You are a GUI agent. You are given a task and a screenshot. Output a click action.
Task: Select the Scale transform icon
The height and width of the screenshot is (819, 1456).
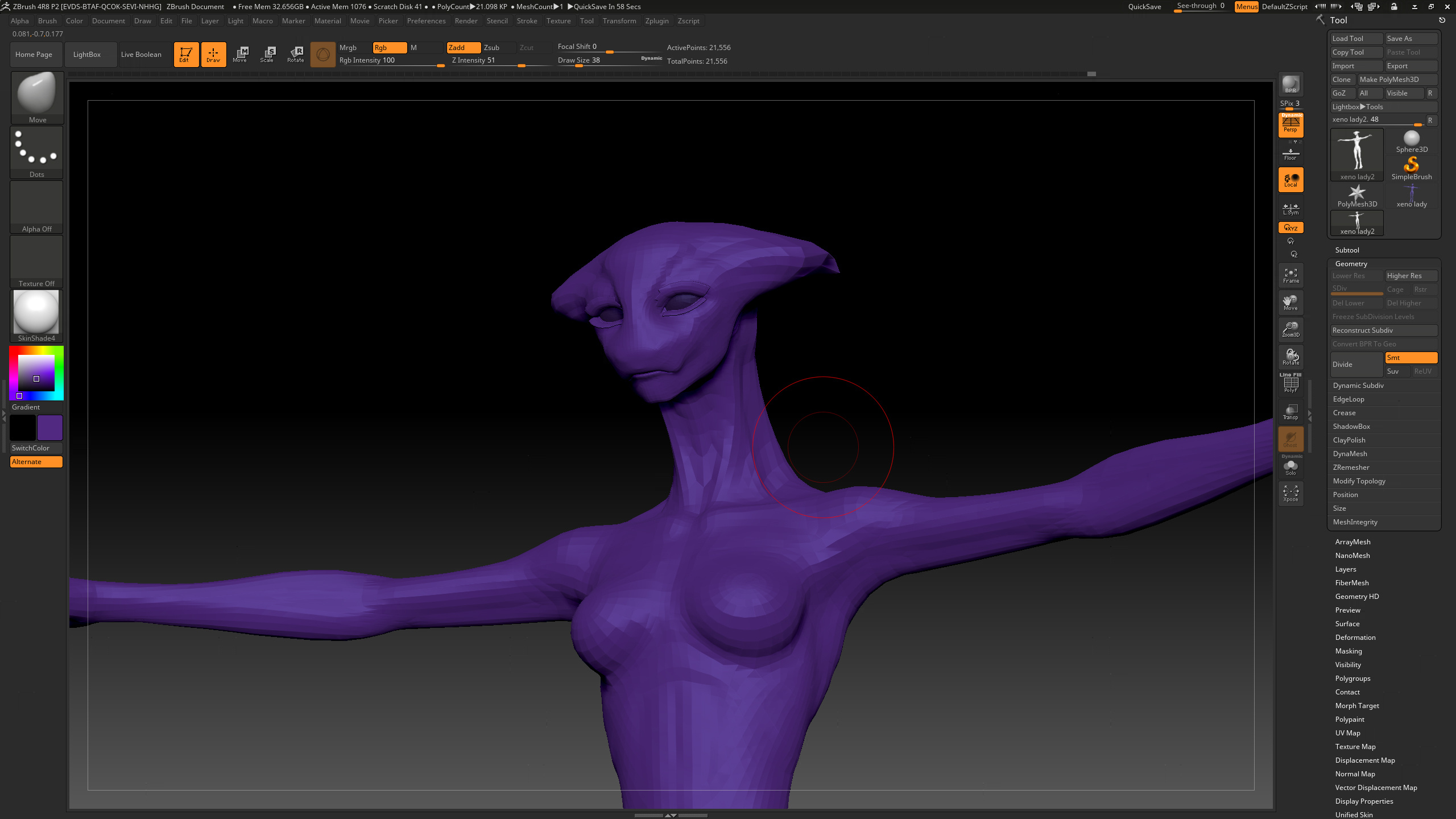coord(267,55)
